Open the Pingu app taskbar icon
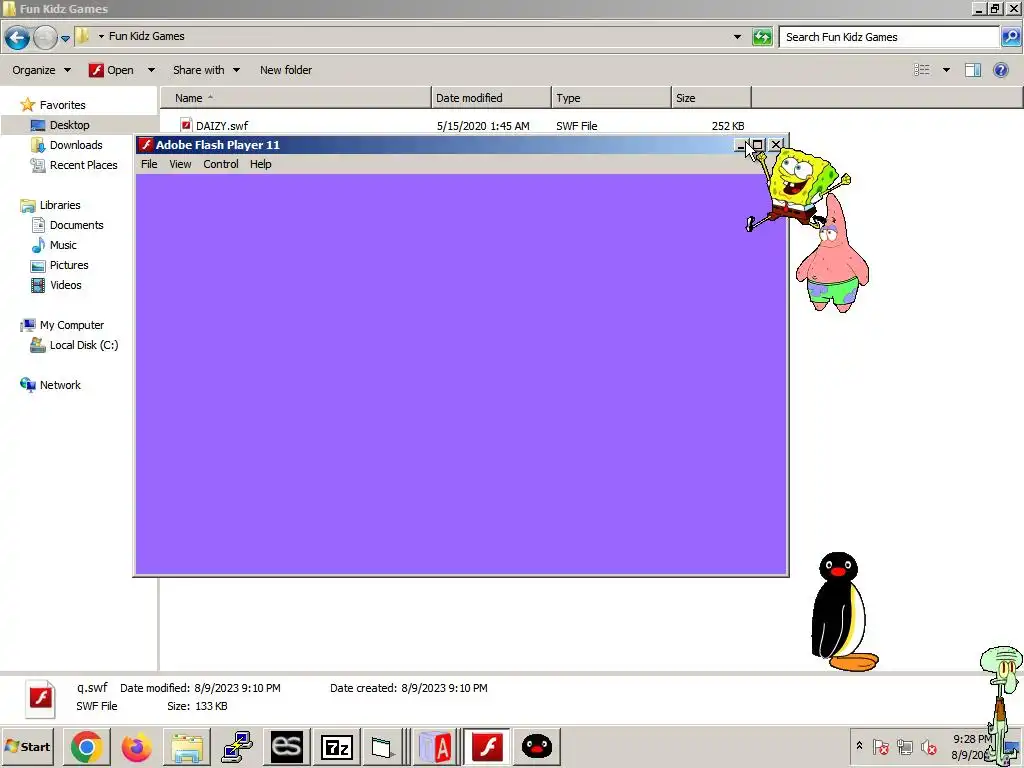The width and height of the screenshot is (1024, 768). pos(537,746)
